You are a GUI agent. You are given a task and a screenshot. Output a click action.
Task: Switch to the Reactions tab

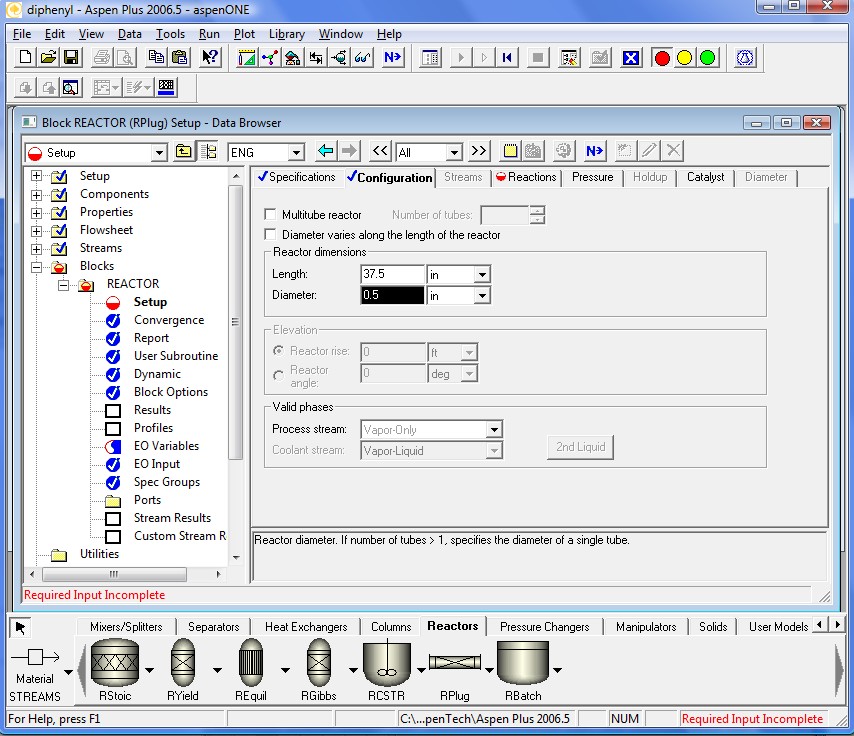pyautogui.click(x=526, y=177)
